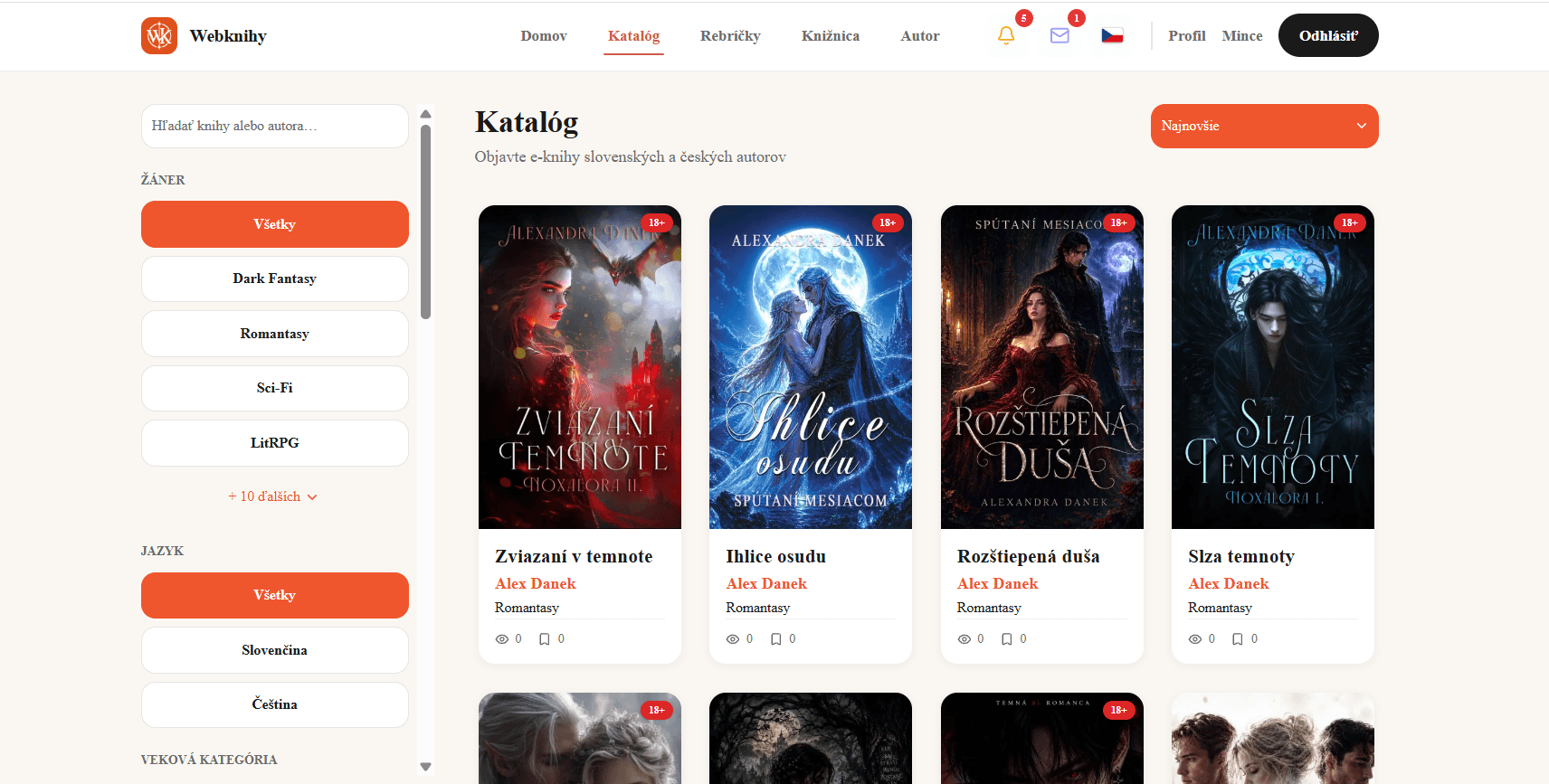Screen dimensions: 1549x784
Task: Click the 18+ badge on Zviazaní v temnote cover
Action: point(657,222)
